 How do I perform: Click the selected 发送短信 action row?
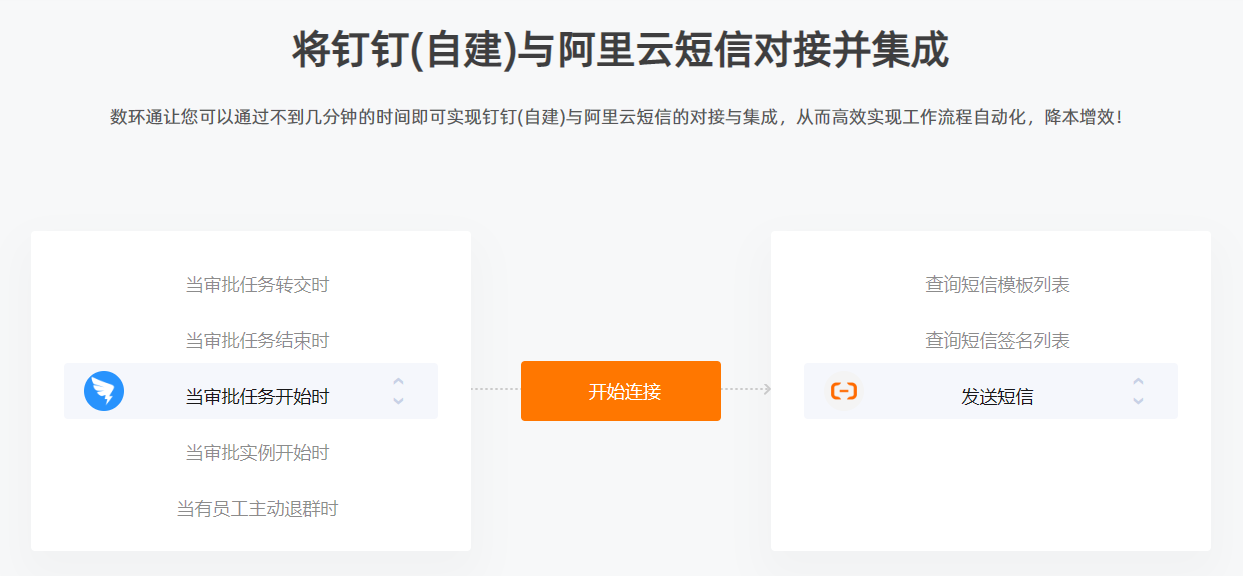(991, 391)
